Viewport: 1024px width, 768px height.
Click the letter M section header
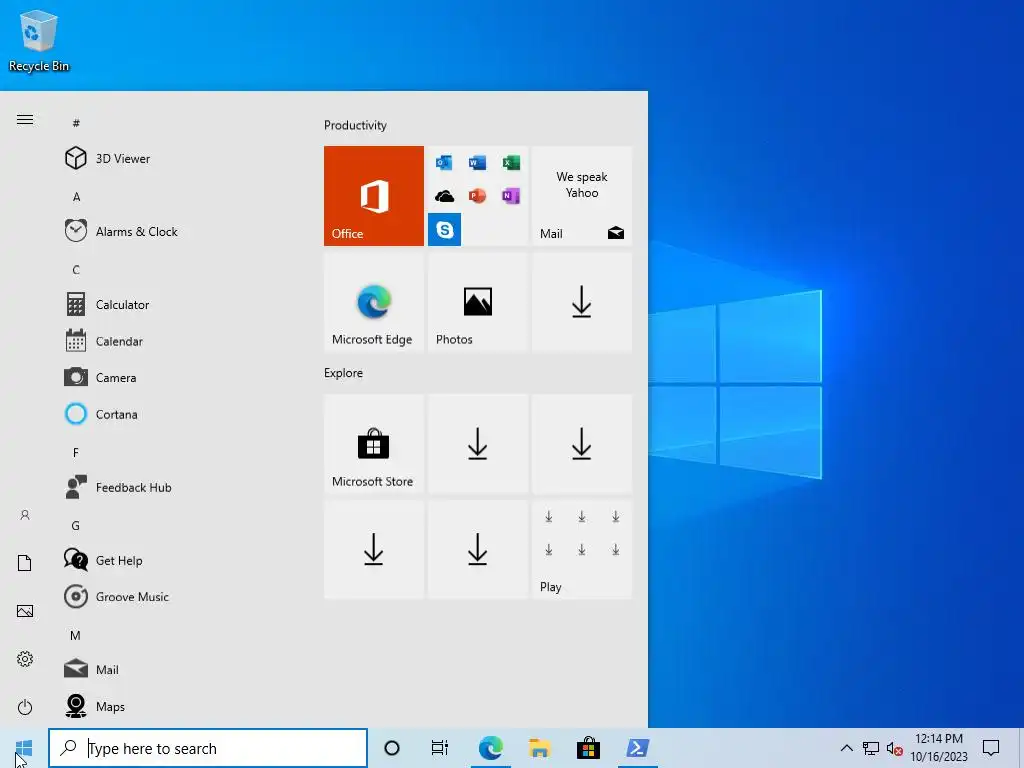(76, 635)
